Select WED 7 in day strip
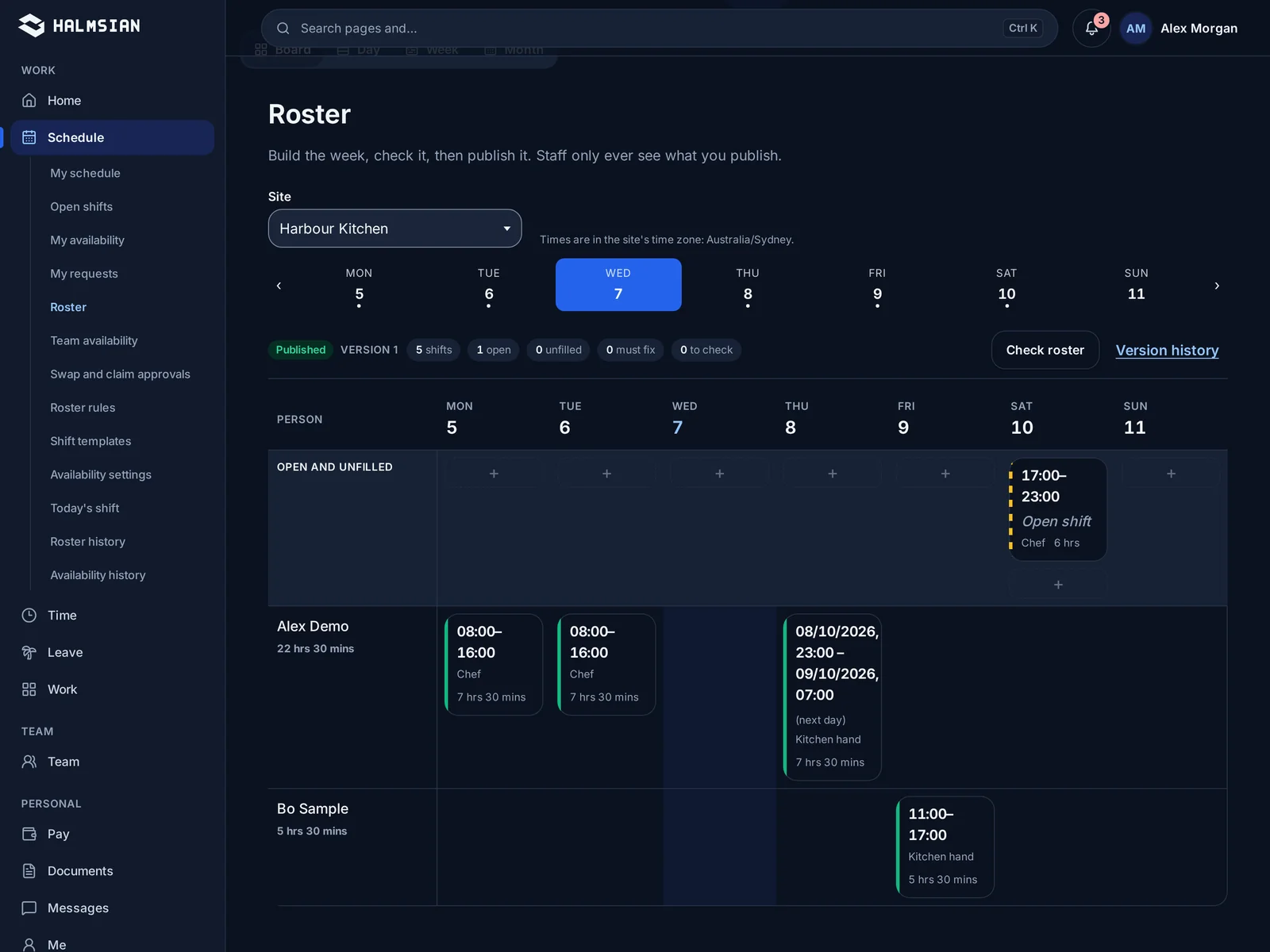The height and width of the screenshot is (952, 1270). click(x=618, y=285)
